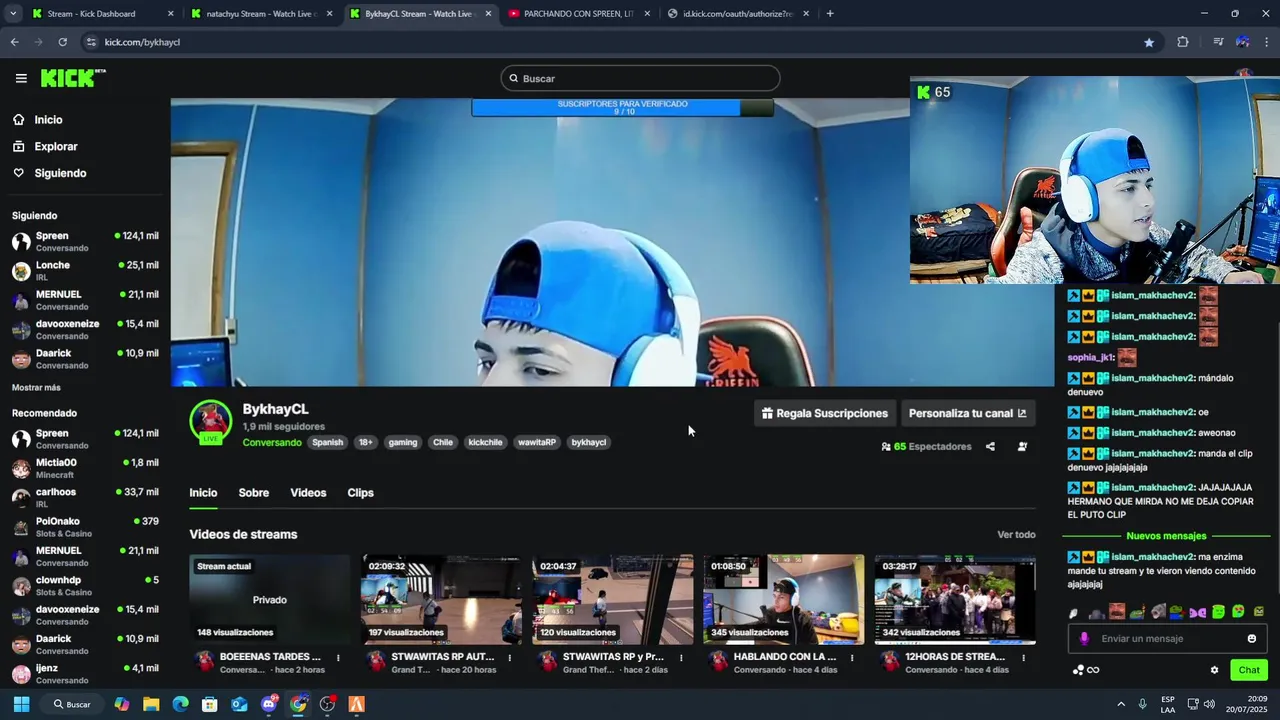Image resolution: width=1280 pixels, height=720 pixels.
Task: Switch to PARCHANDO CON SPREEN browser tab
Action: tap(579, 14)
